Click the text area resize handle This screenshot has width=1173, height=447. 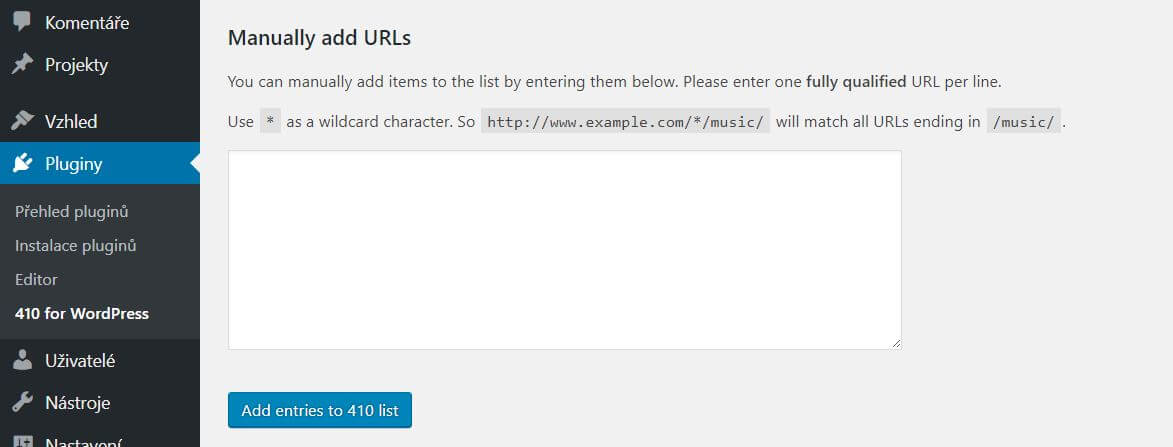[896, 344]
